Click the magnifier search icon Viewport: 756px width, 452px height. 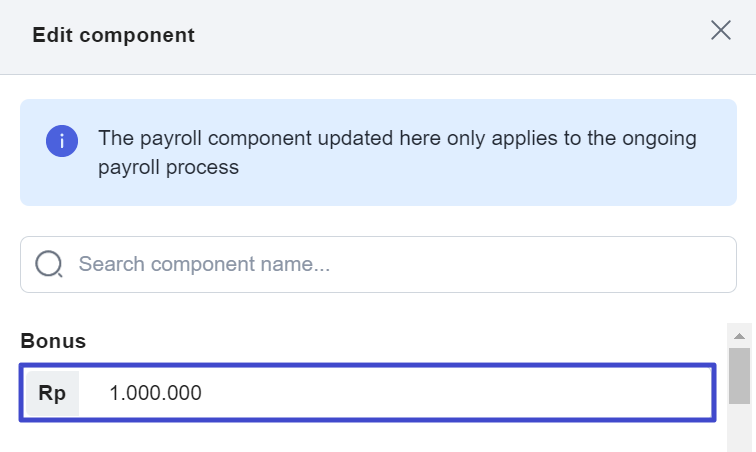point(49,264)
